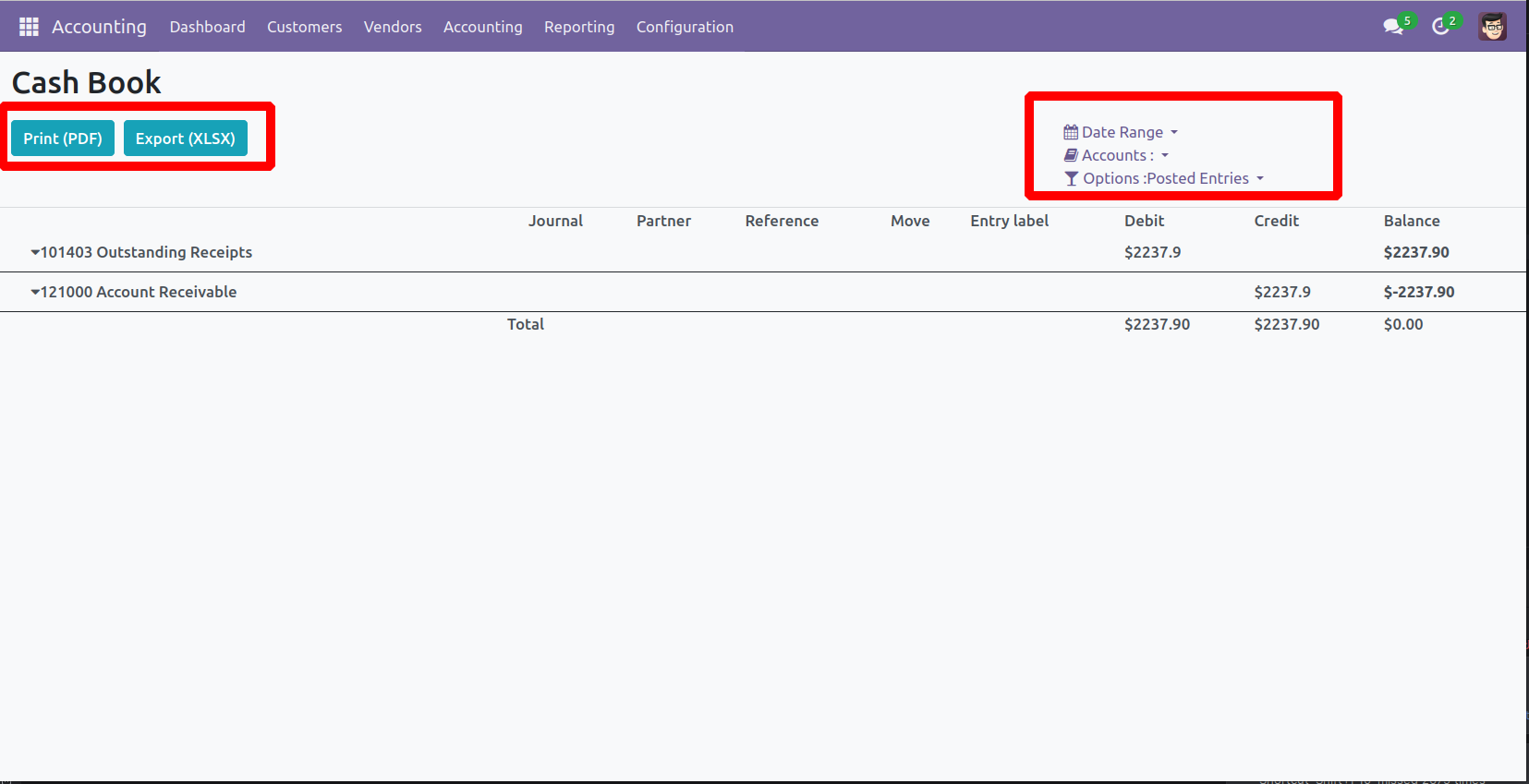Click the Cash Book page title

[x=86, y=82]
